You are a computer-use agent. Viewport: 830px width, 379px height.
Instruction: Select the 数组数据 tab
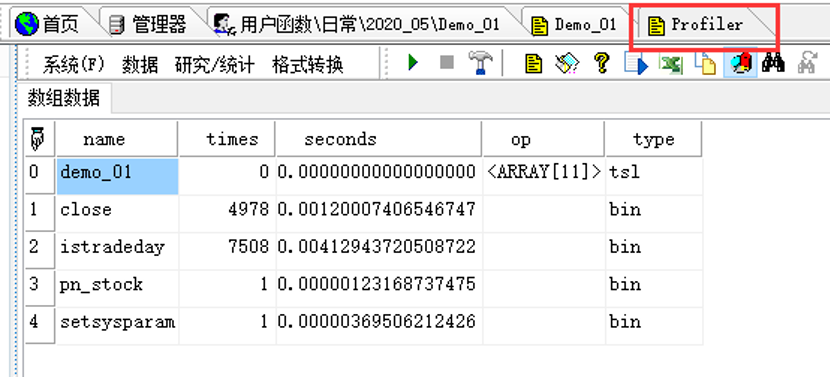[x=64, y=98]
